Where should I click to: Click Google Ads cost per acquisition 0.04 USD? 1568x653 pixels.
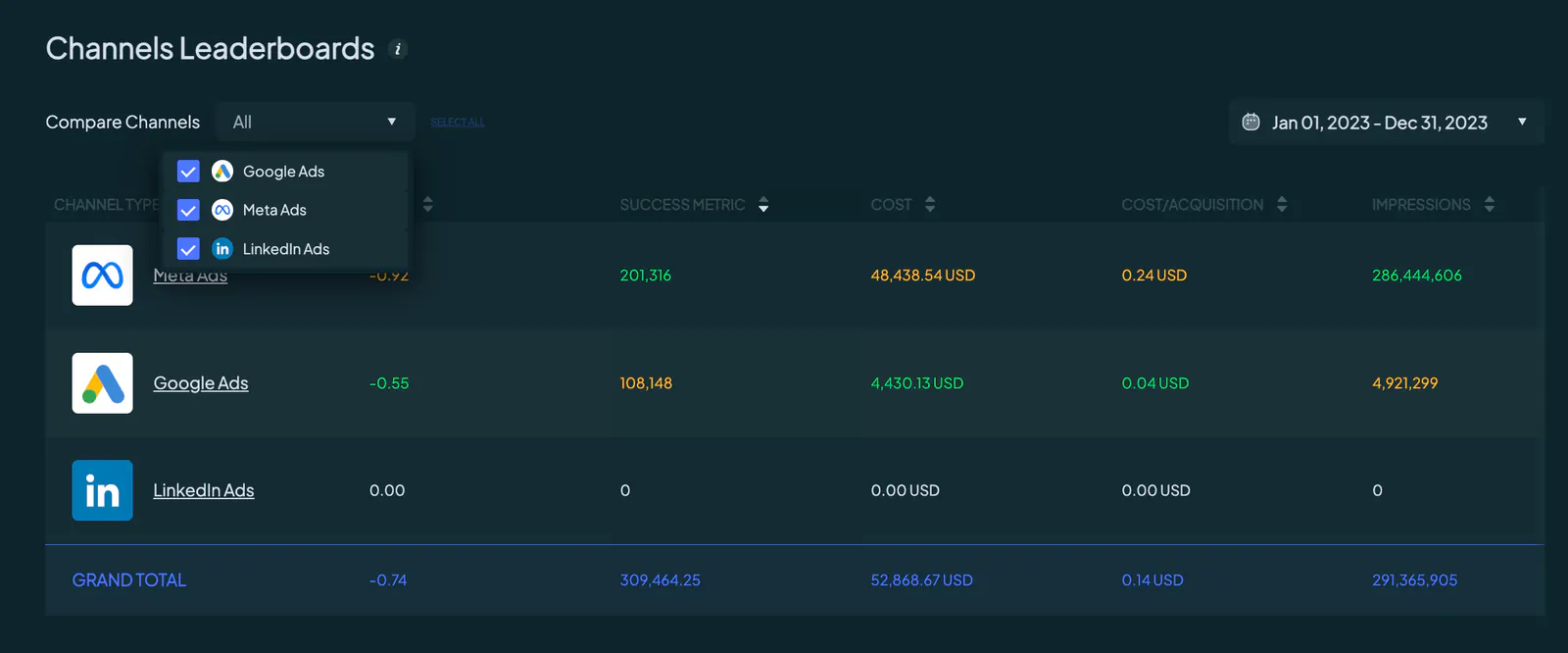(1155, 383)
